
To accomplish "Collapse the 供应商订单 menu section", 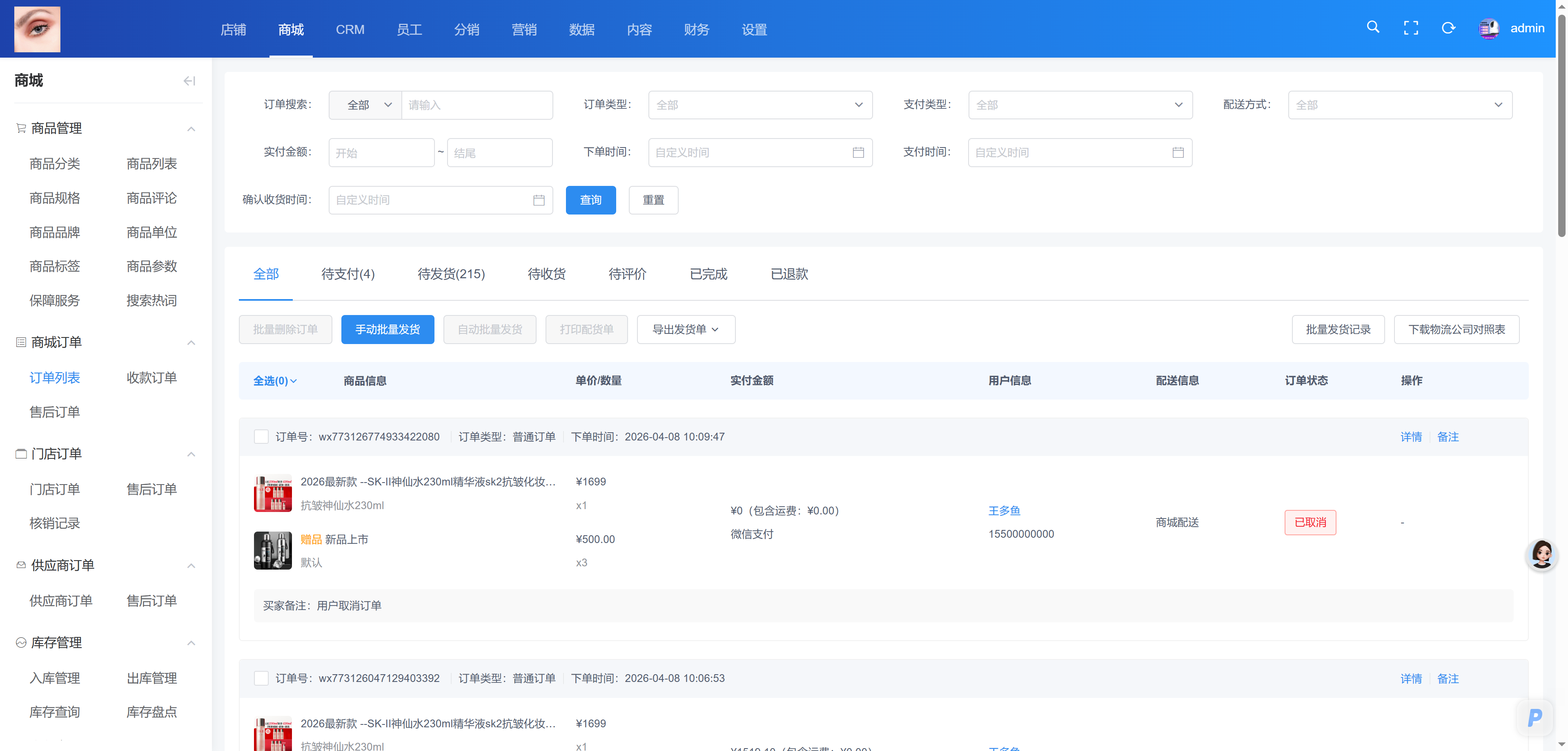I will (191, 566).
